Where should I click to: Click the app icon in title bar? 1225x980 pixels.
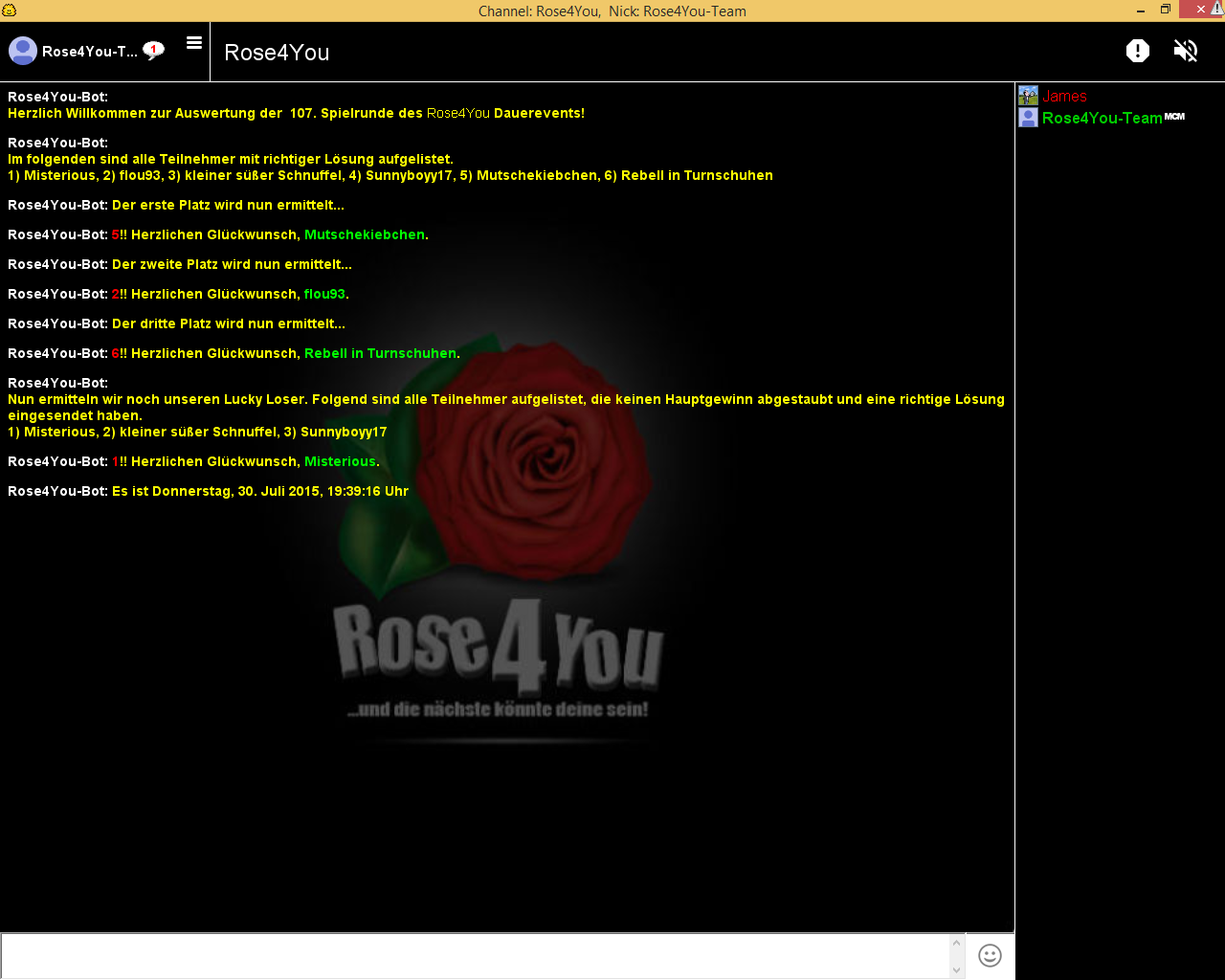(x=10, y=11)
